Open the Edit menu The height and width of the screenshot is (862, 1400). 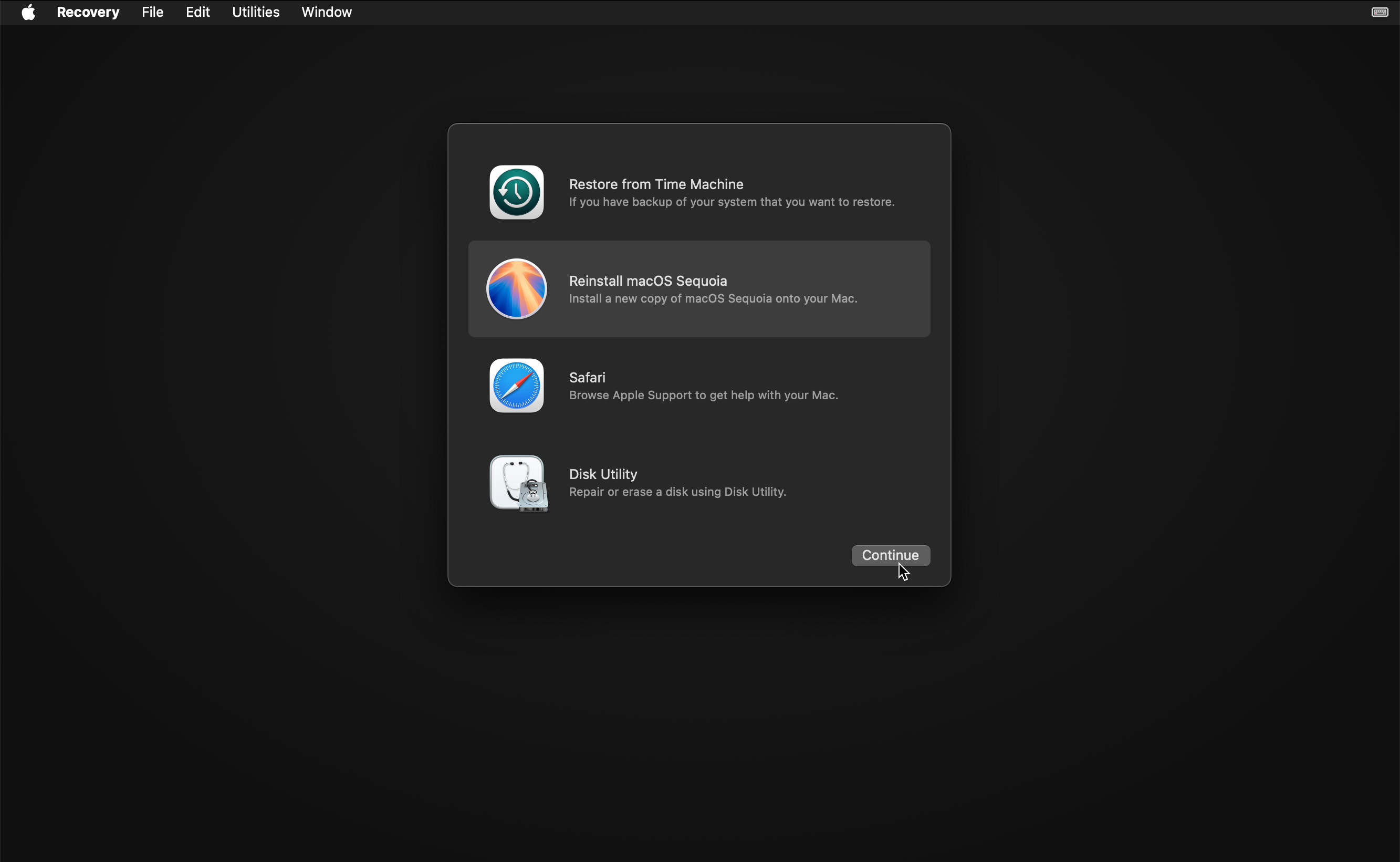click(x=198, y=12)
